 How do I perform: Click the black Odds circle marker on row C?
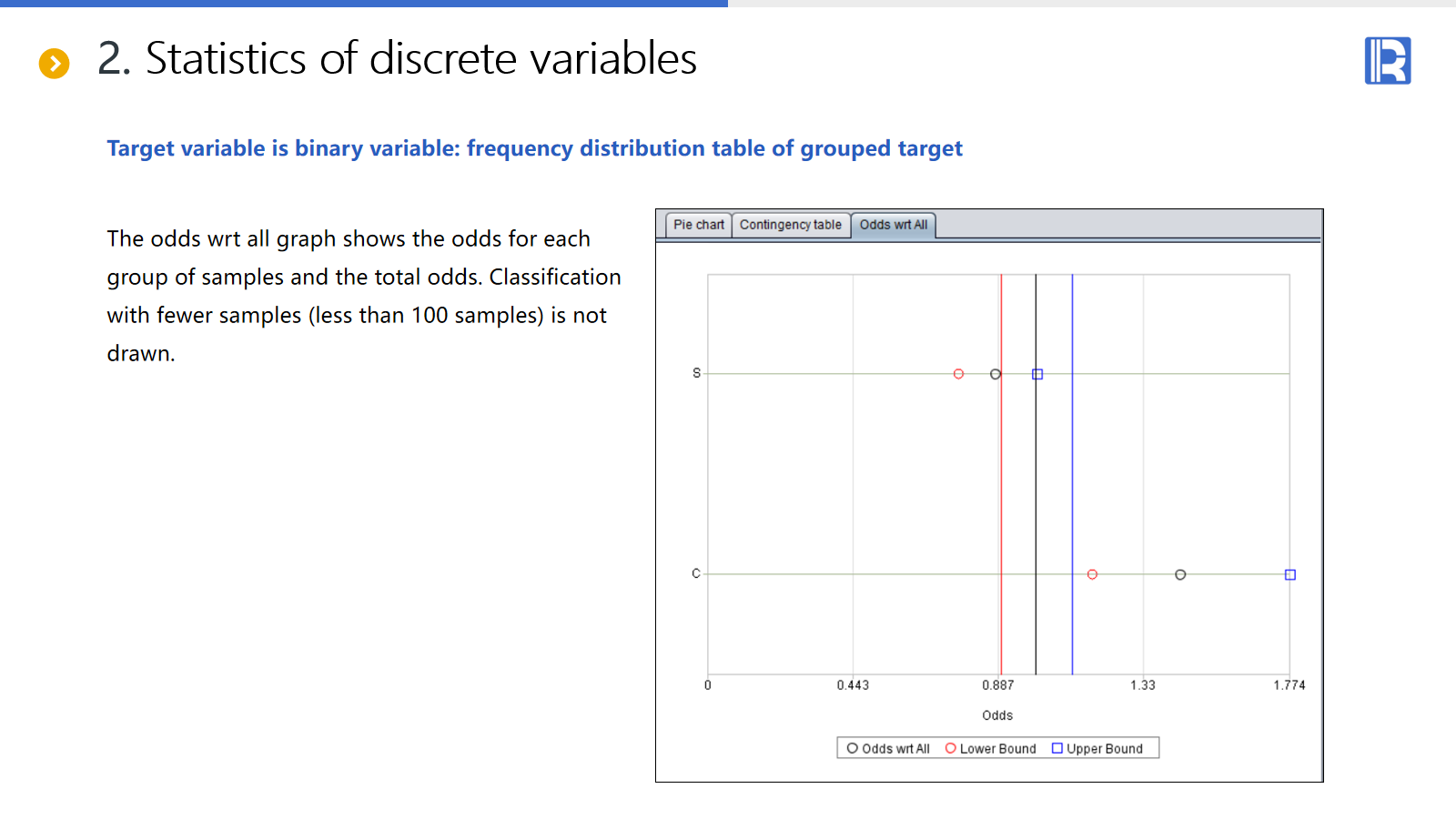tap(1180, 574)
